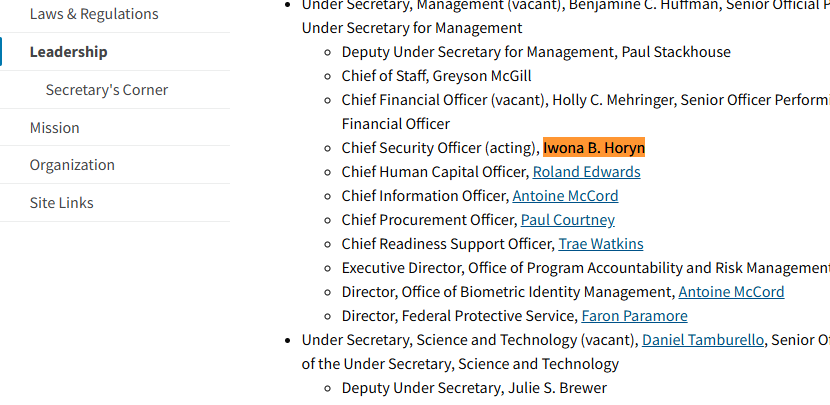Click the name Julie S. Brewer

[x=557, y=388]
